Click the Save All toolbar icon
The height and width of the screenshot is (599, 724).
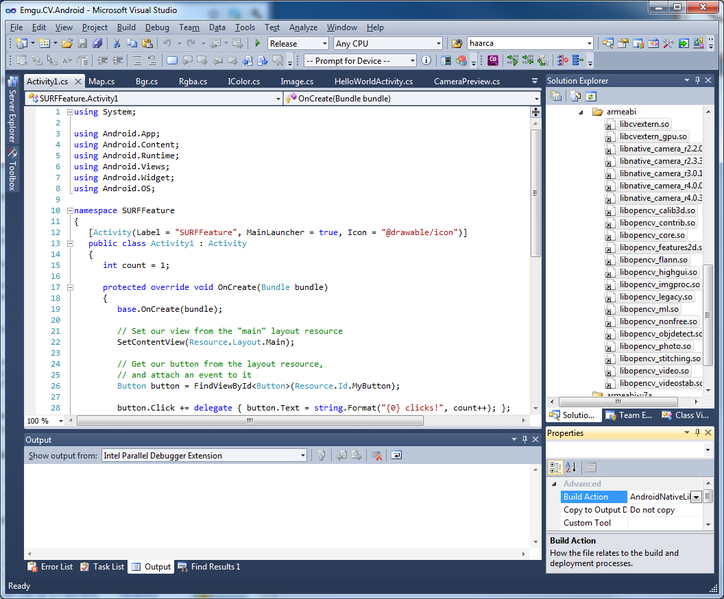(x=97, y=43)
